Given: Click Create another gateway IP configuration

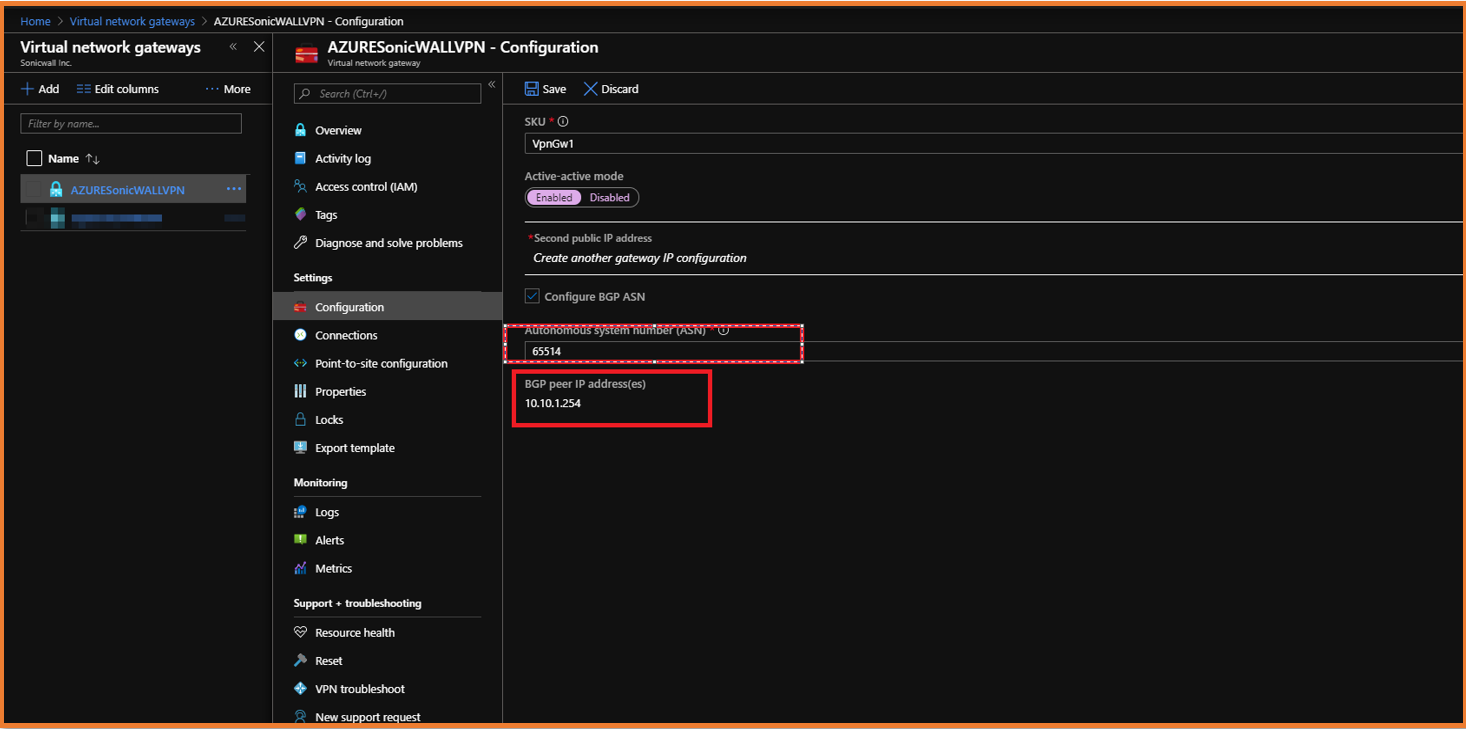Looking at the screenshot, I should (640, 258).
